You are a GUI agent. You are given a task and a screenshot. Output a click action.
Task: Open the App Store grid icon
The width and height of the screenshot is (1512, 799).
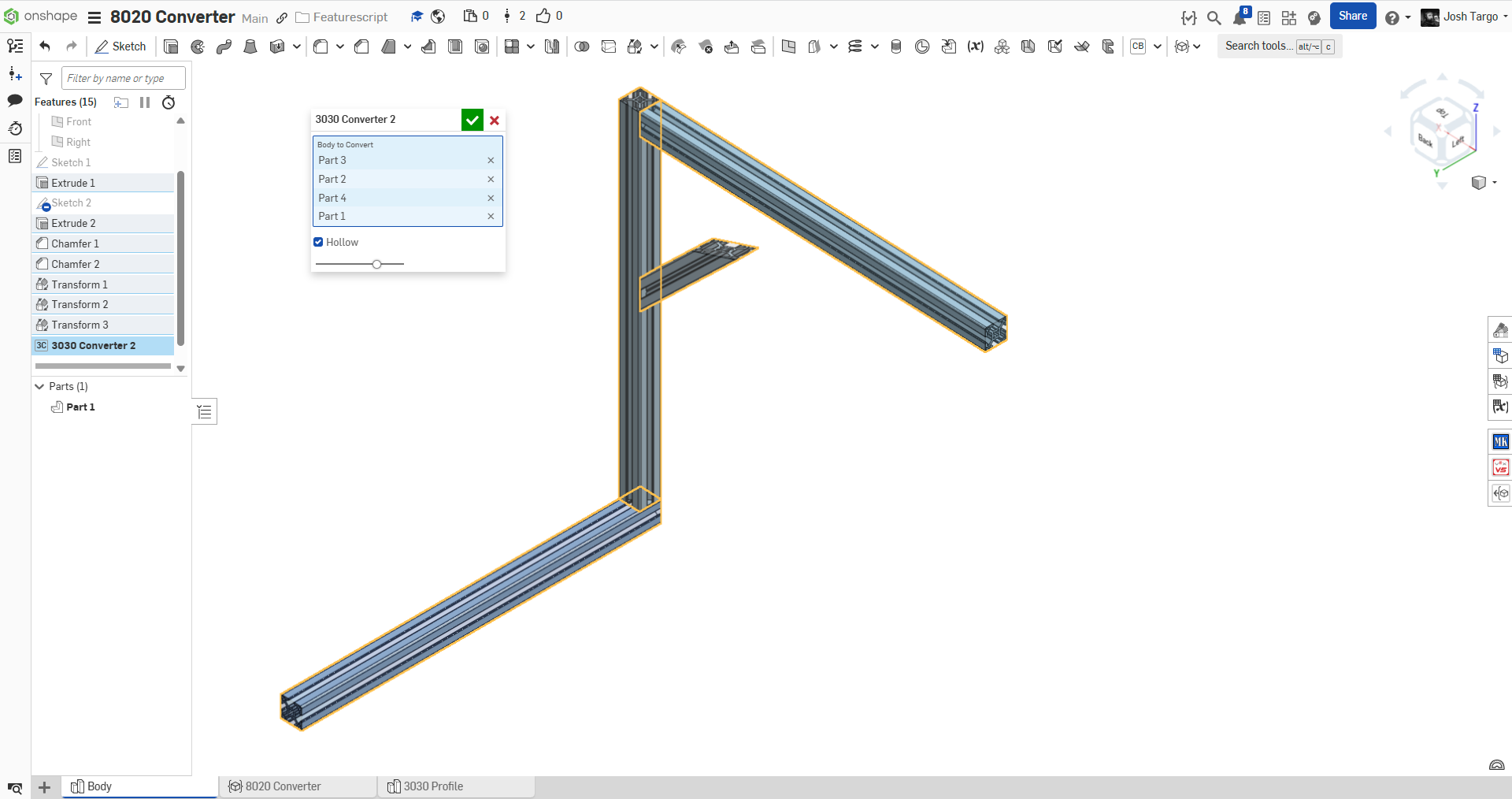click(x=1289, y=17)
